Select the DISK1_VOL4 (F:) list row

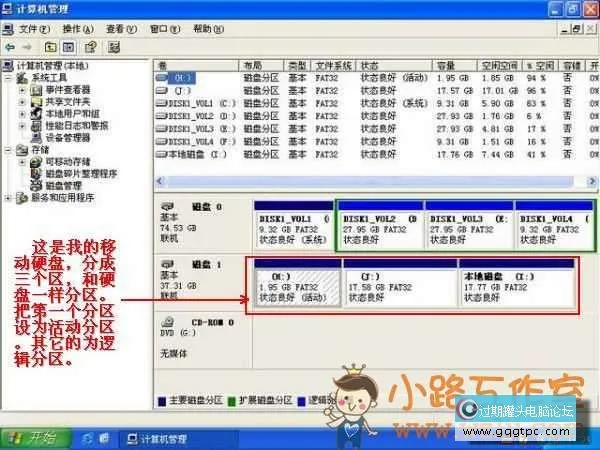377,142
